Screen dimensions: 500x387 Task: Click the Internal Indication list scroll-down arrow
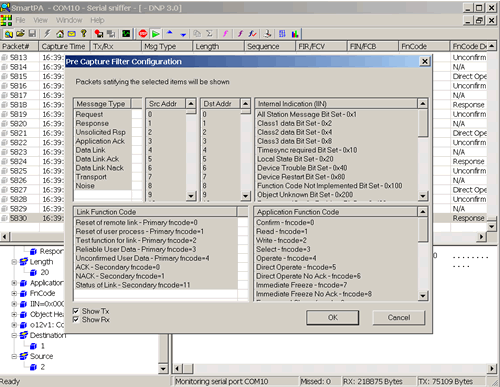423,196
